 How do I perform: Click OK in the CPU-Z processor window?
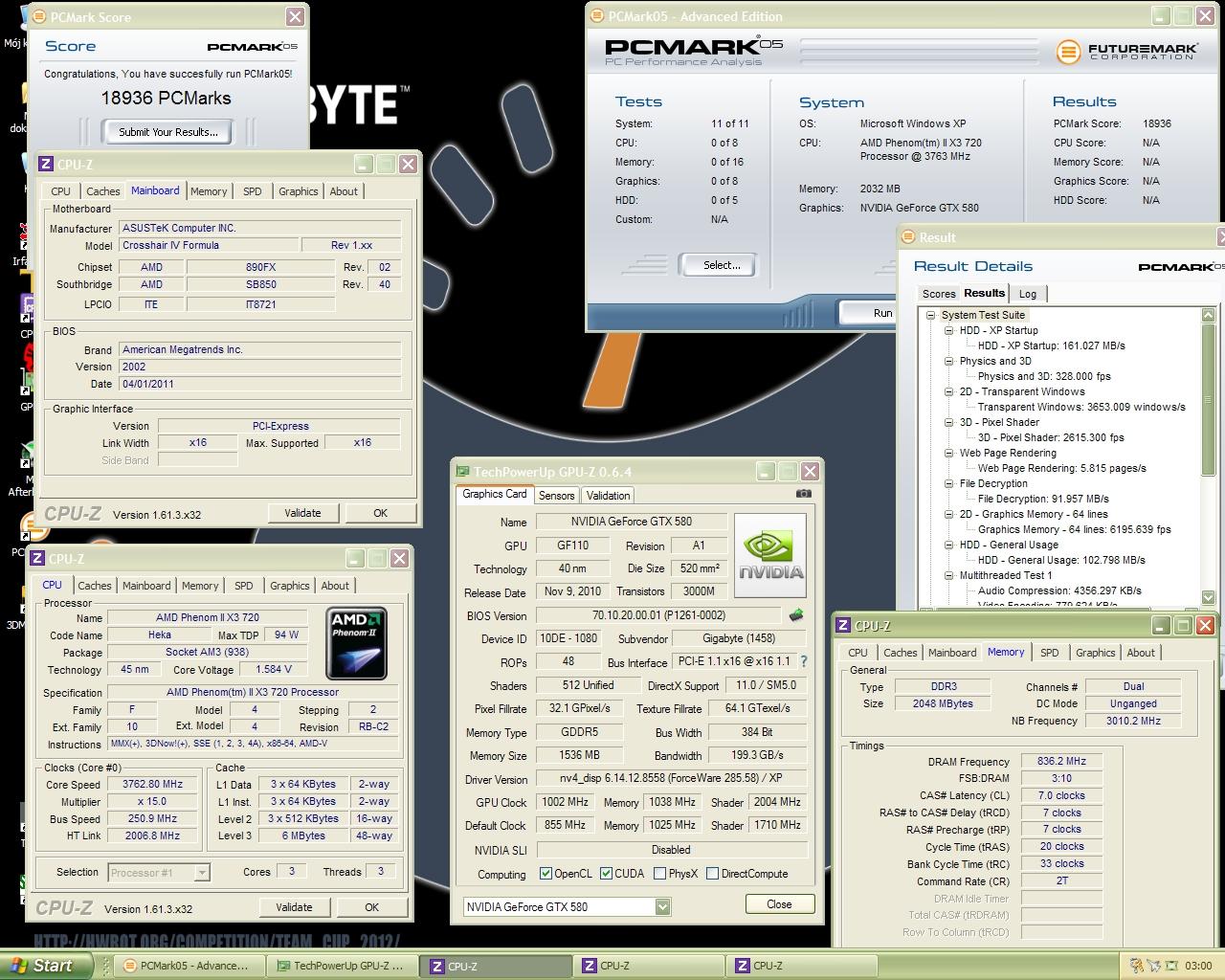coord(371,907)
